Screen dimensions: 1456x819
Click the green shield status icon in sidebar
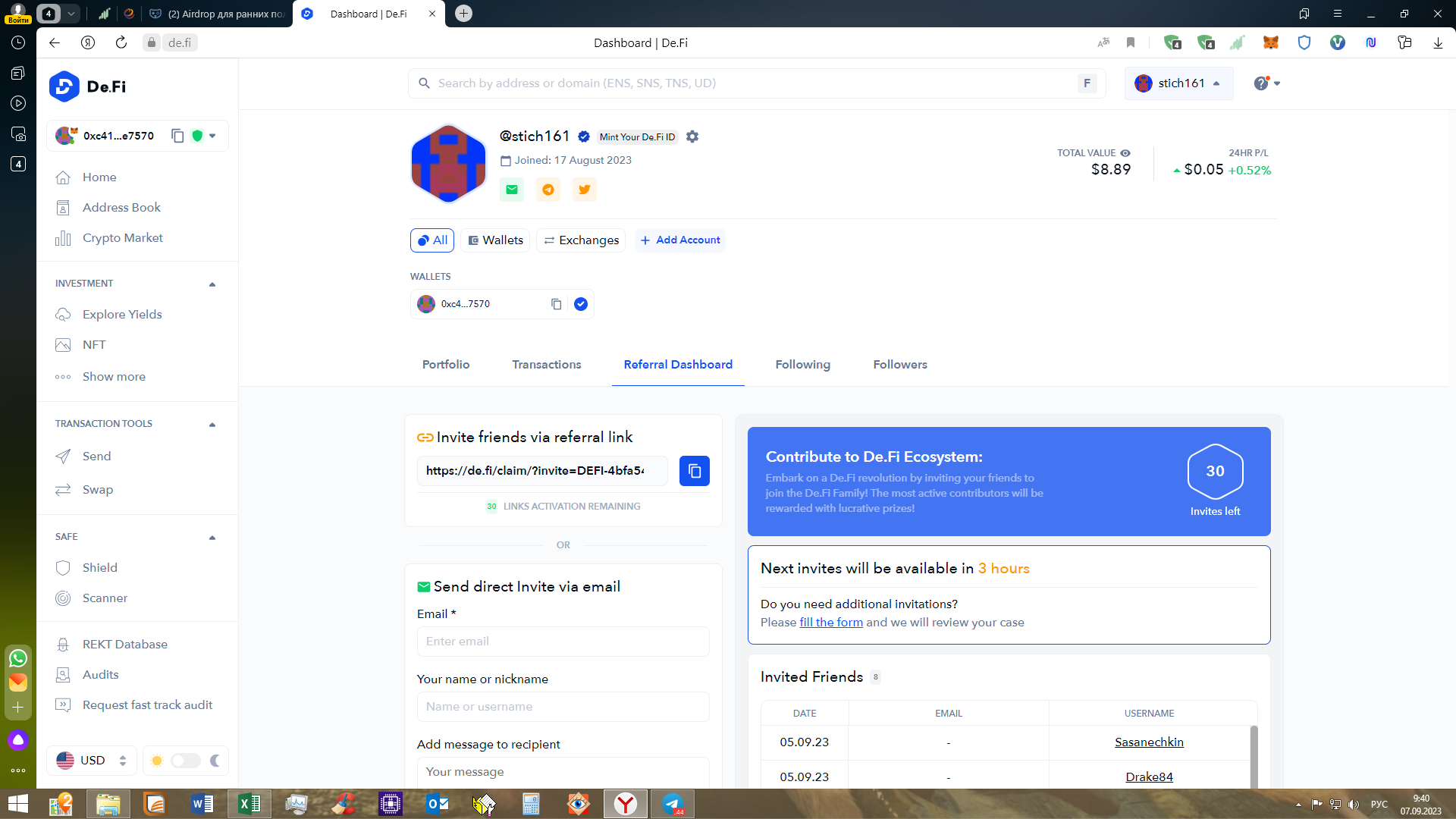click(198, 136)
